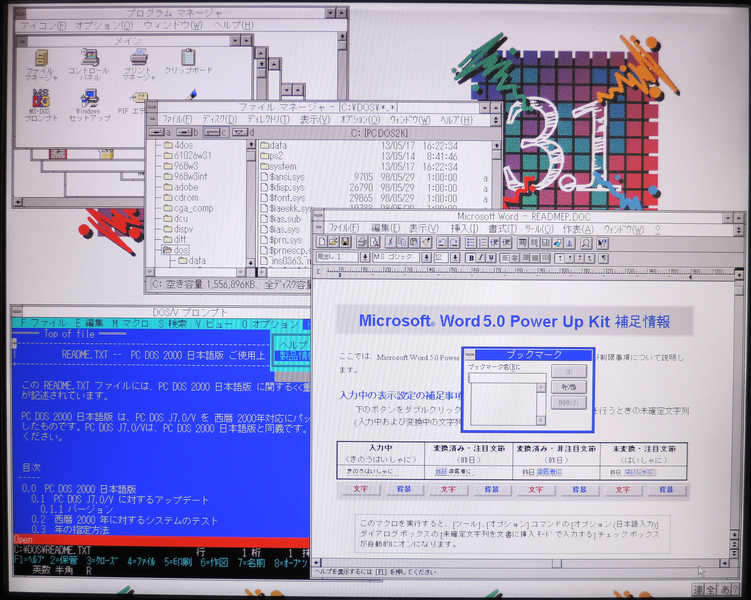The height and width of the screenshot is (600, 751).
Task: Open the Windows Setup icon
Action: [89, 104]
